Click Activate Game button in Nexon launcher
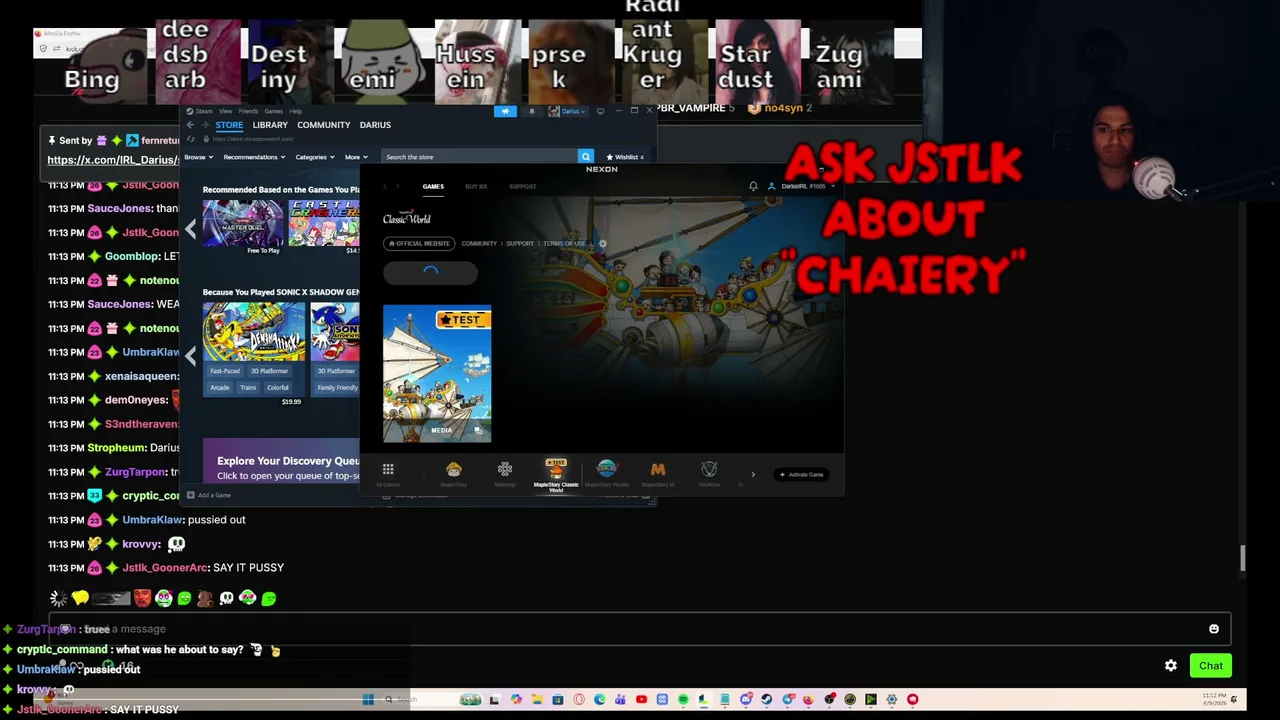 [801, 474]
